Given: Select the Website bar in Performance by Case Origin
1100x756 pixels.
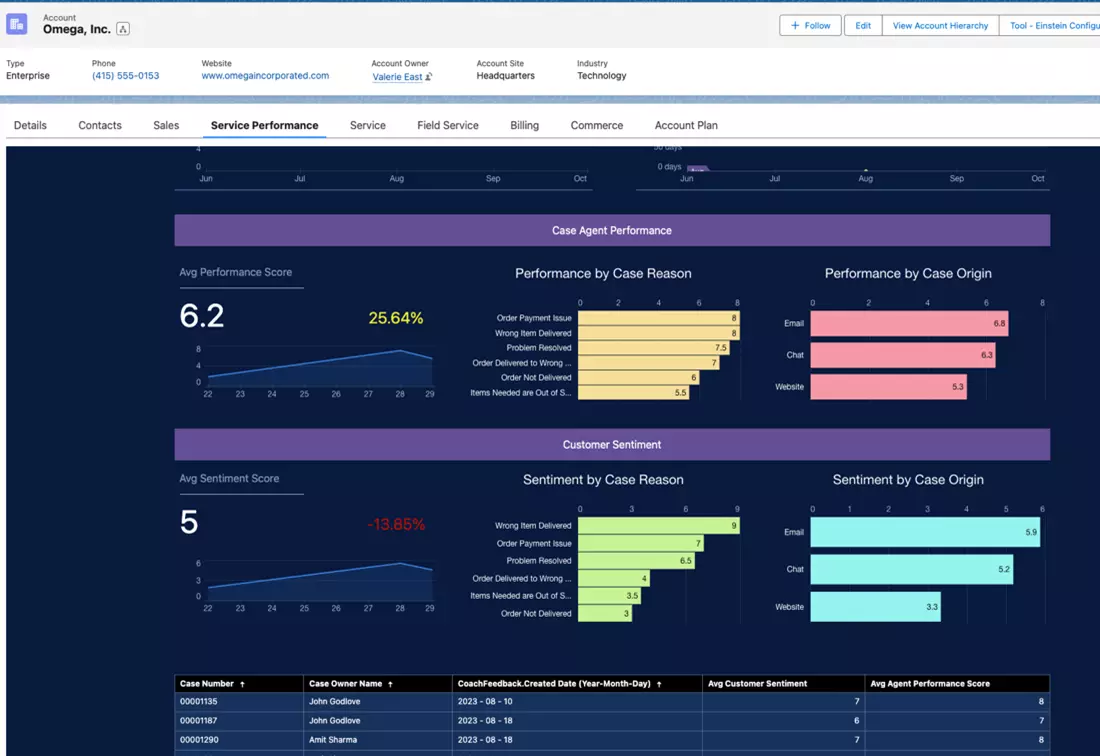Looking at the screenshot, I should tap(888, 386).
